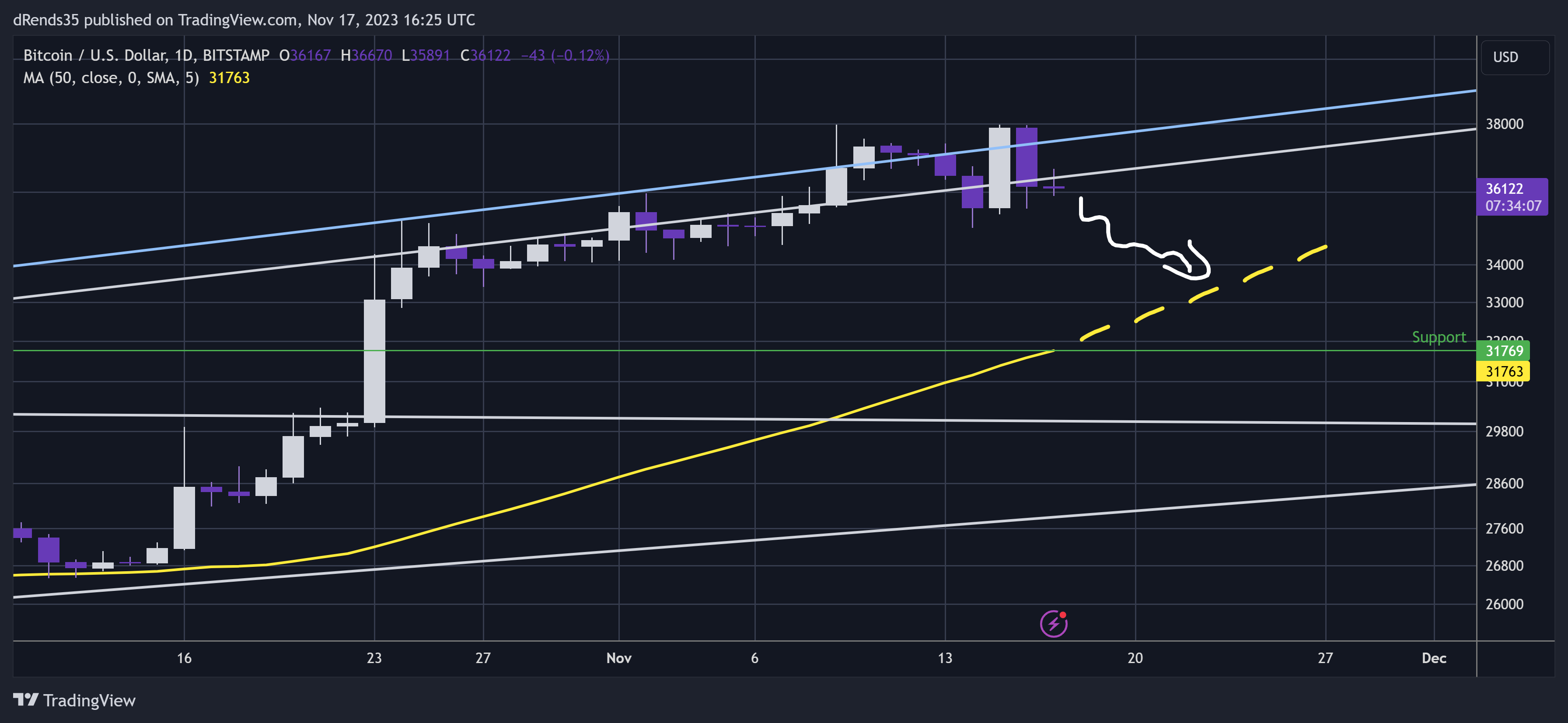Image resolution: width=1568 pixels, height=723 pixels.
Task: Click the lightning bolt event icon
Action: tap(1054, 623)
